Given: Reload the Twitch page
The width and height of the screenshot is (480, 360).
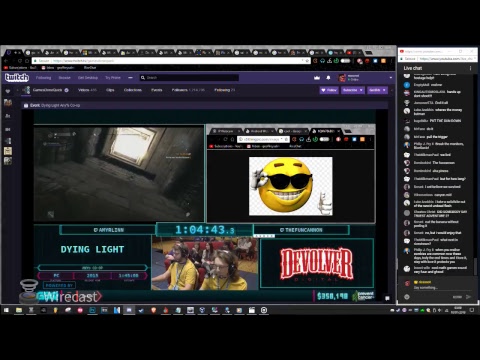Looking at the screenshot, I should pyautogui.click(x=20, y=61).
